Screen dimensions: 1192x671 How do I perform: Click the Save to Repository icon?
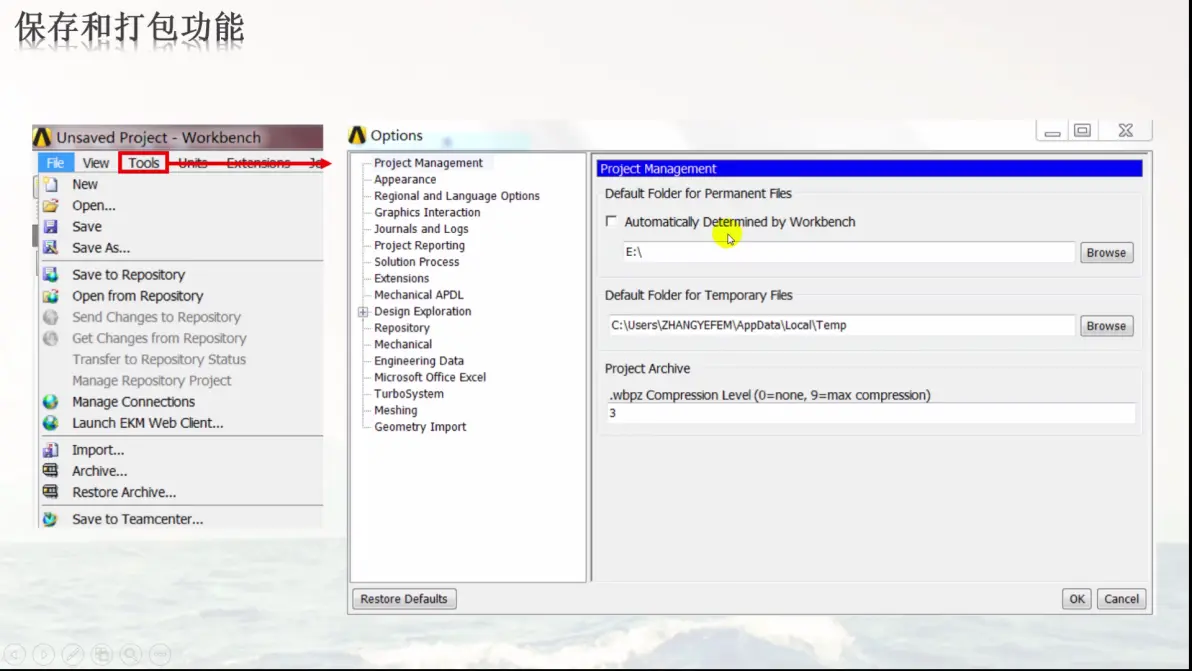point(51,275)
